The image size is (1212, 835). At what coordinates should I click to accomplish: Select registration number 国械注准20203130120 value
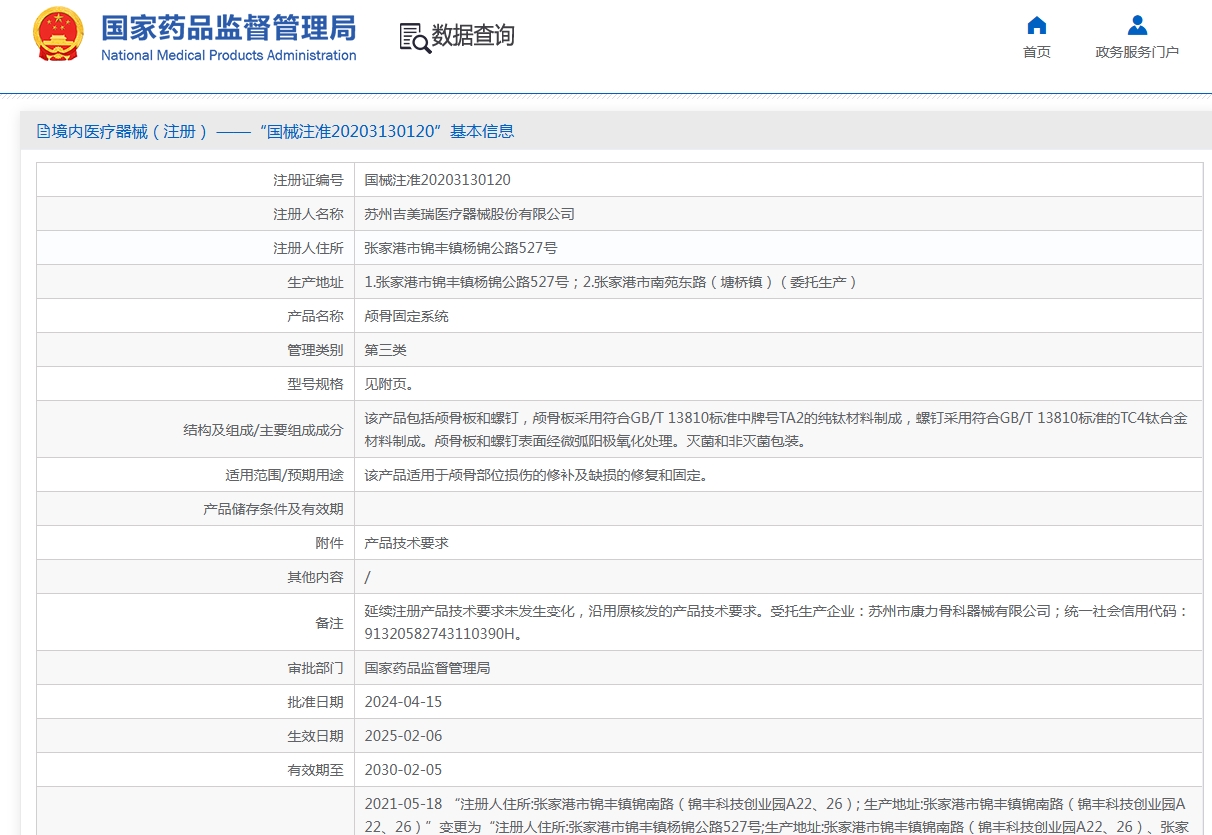[x=437, y=180]
